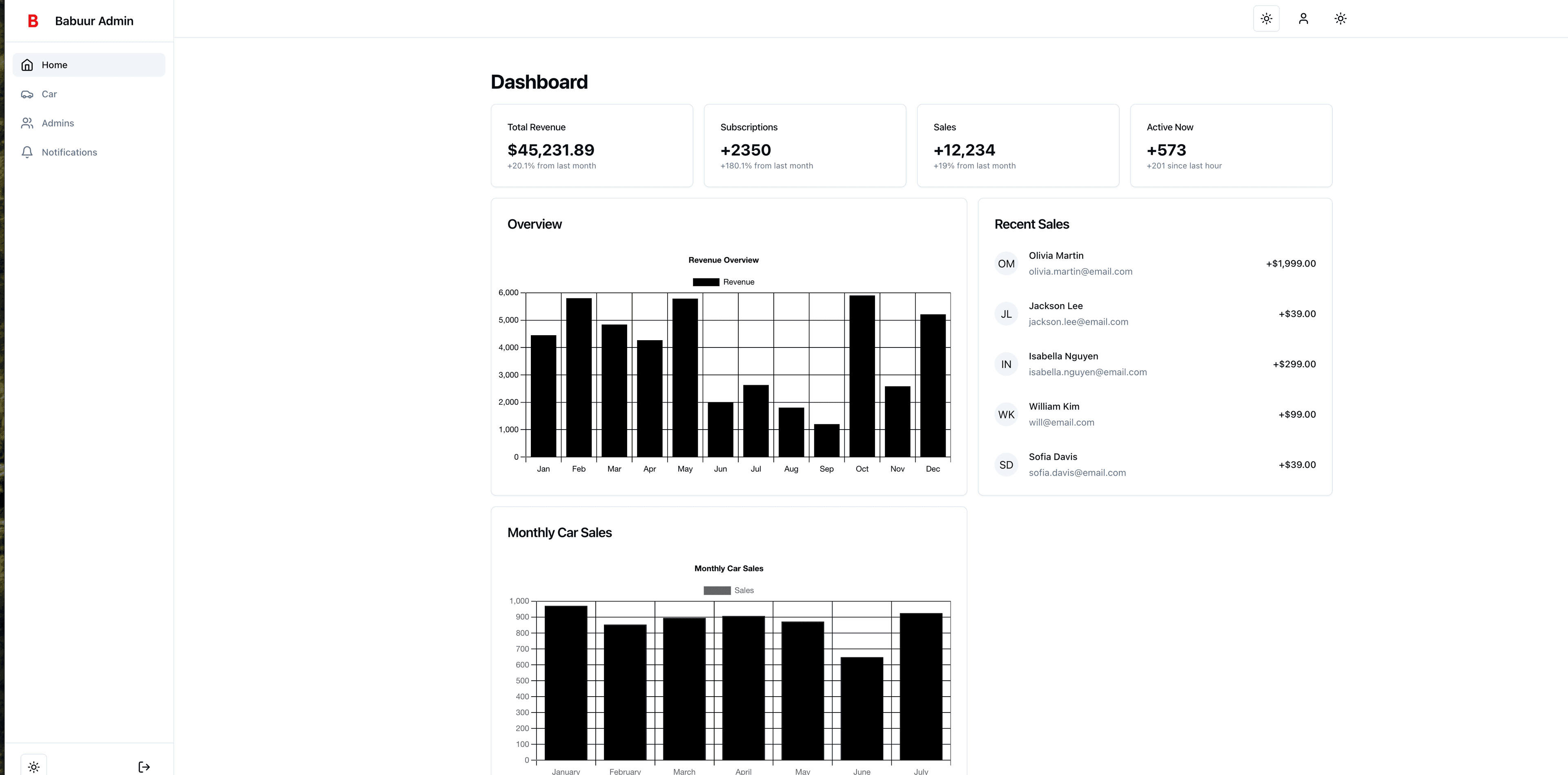Open the Car menu item

(49, 94)
